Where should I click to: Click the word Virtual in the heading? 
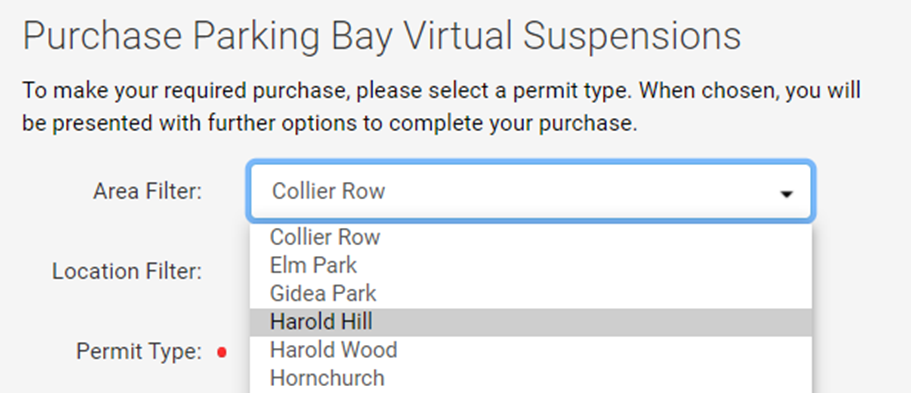pos(459,36)
